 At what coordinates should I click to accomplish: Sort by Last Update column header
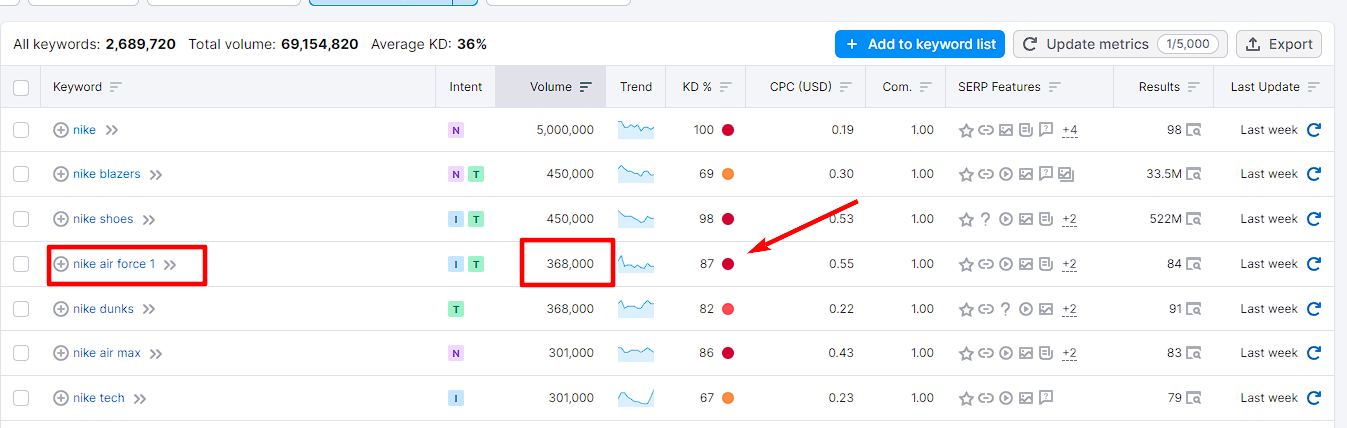tap(1275, 87)
